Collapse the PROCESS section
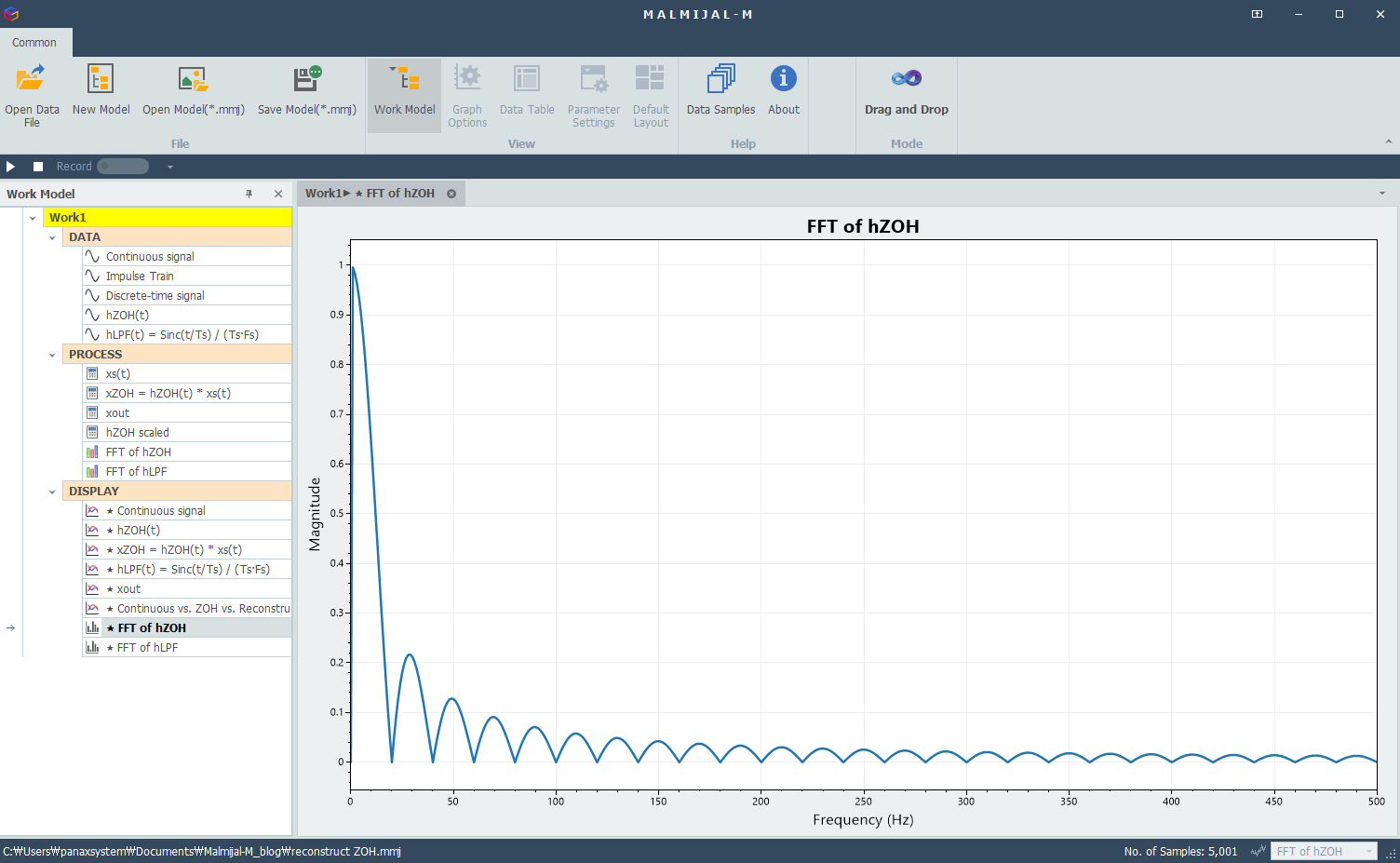 (52, 355)
